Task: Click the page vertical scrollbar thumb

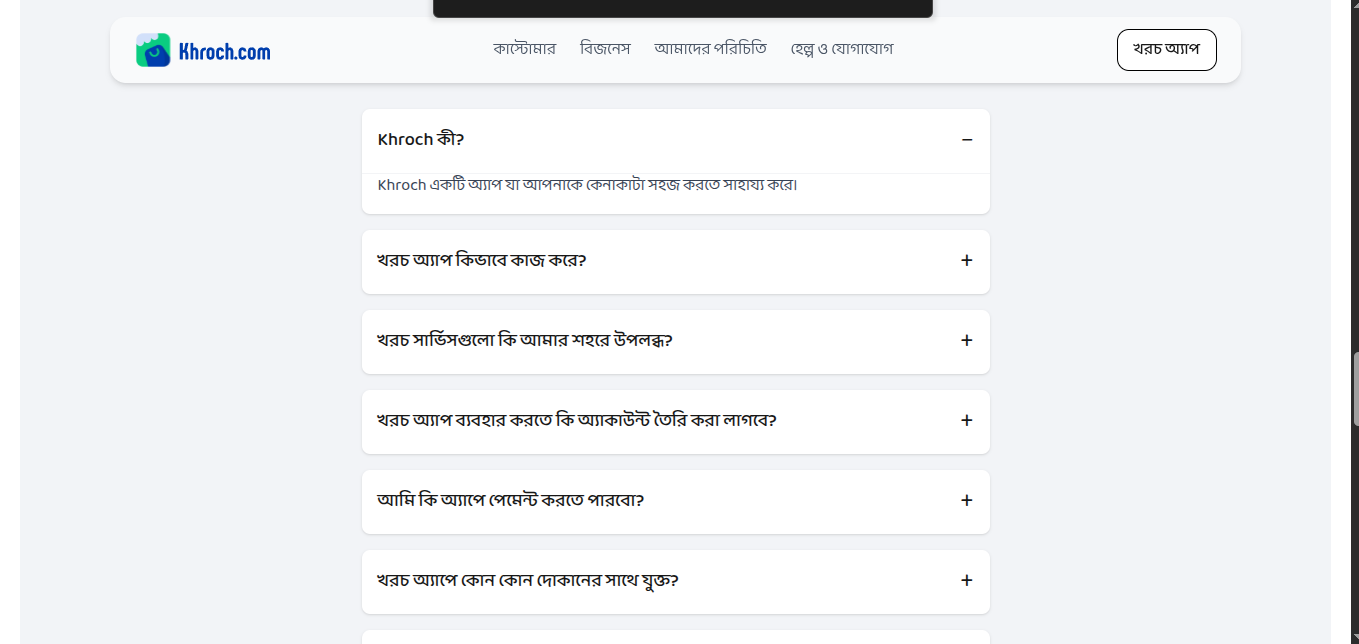Action: coord(1356,390)
